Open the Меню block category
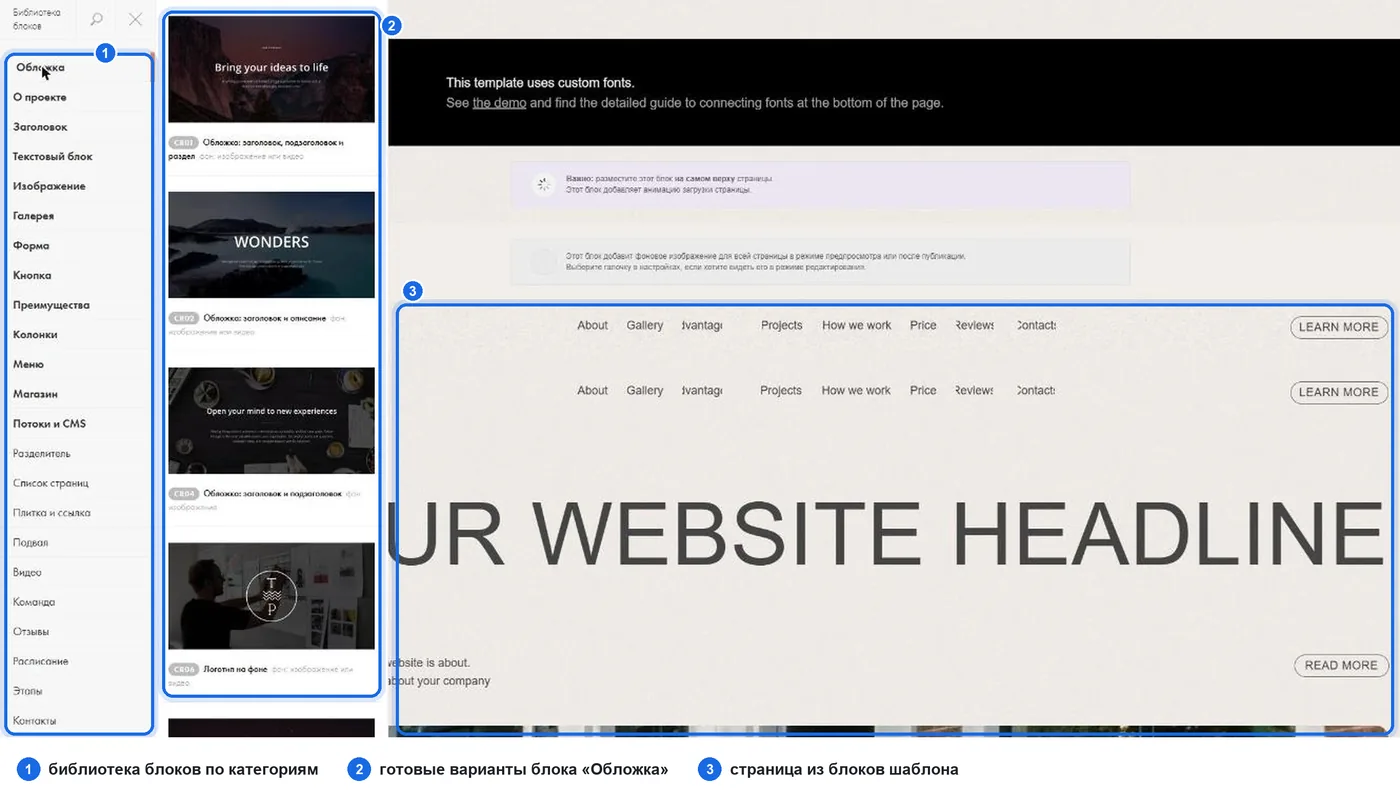 tap(29, 364)
